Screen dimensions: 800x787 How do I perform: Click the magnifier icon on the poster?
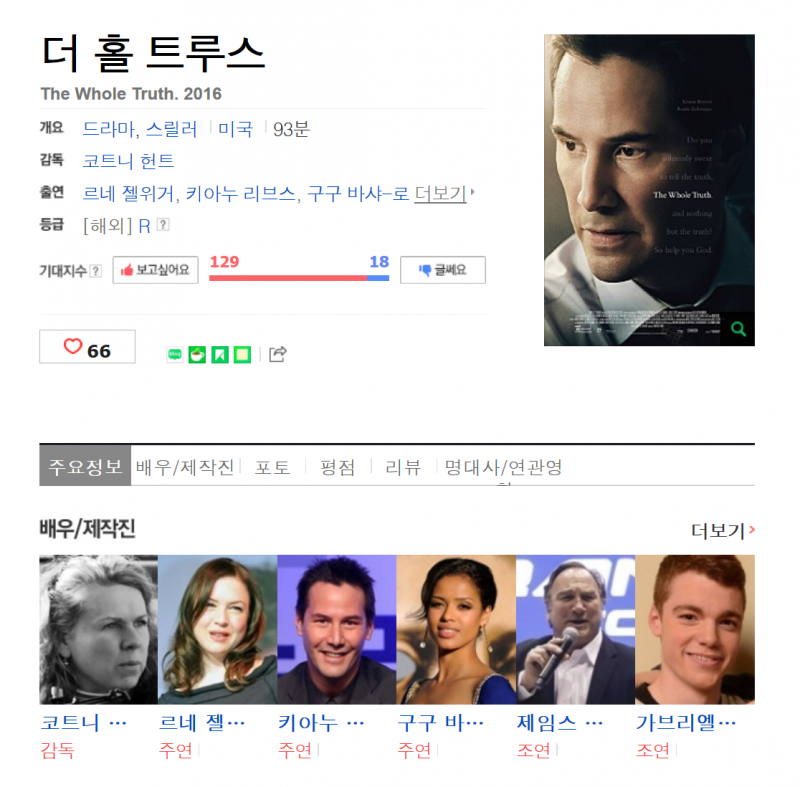click(x=738, y=329)
